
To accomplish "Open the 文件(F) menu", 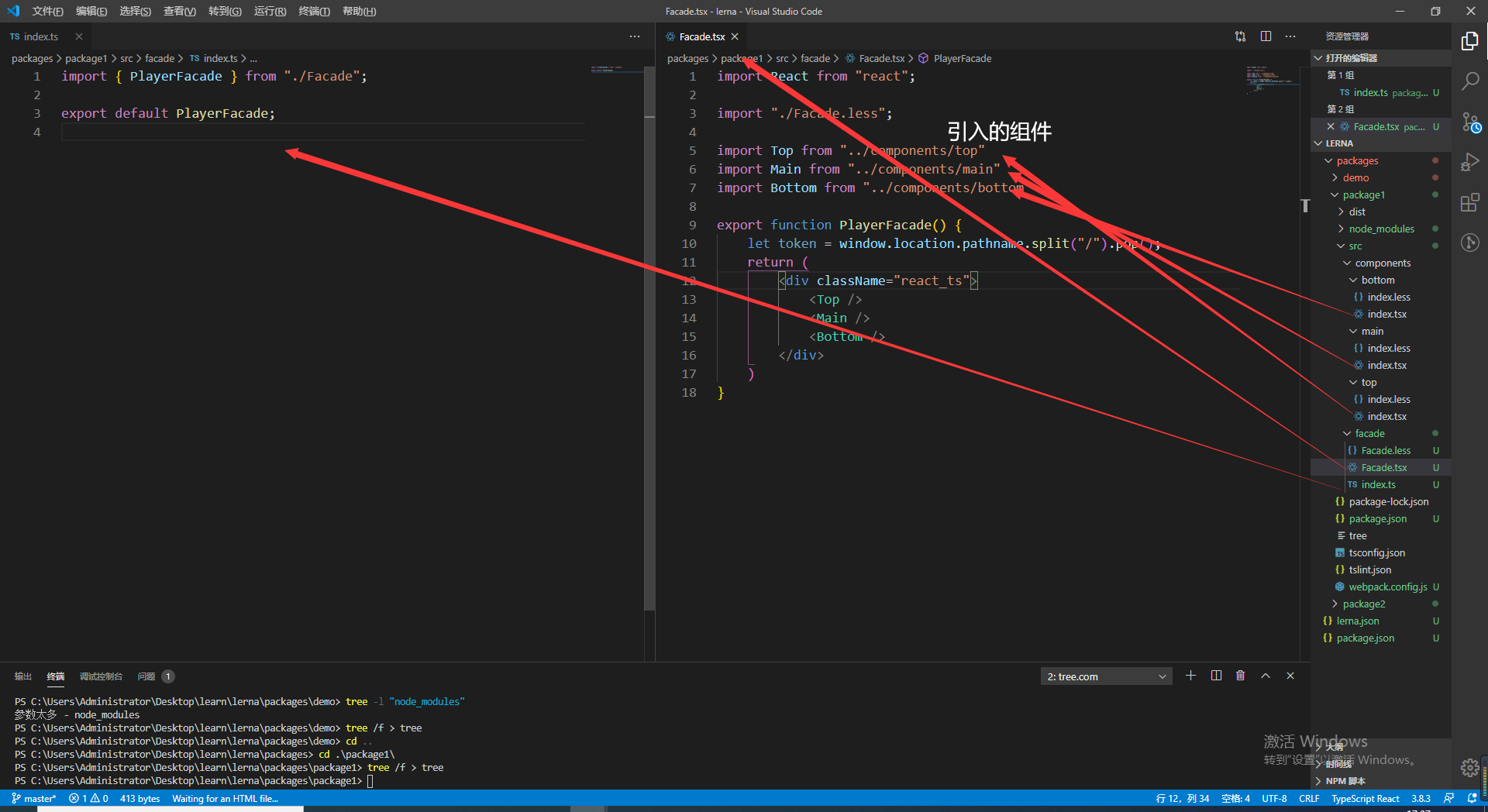I will 47,11.
